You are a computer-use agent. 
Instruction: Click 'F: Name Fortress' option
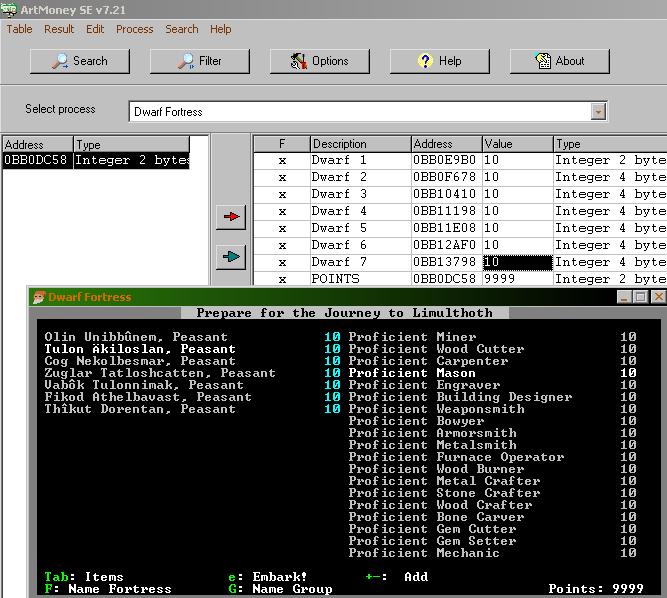click(108, 589)
